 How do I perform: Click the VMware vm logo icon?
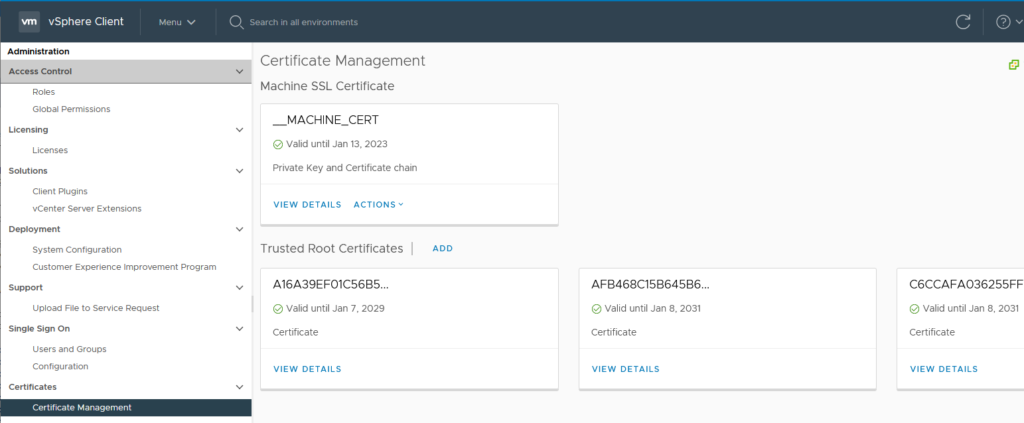click(29, 22)
